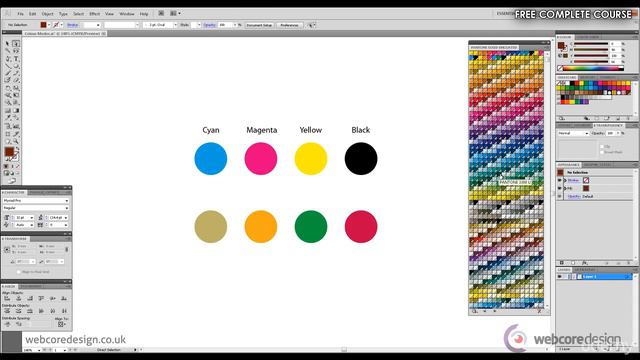This screenshot has width=640, height=360.
Task: Click the Opacity link in control bar
Action: pyautogui.click(x=209, y=25)
